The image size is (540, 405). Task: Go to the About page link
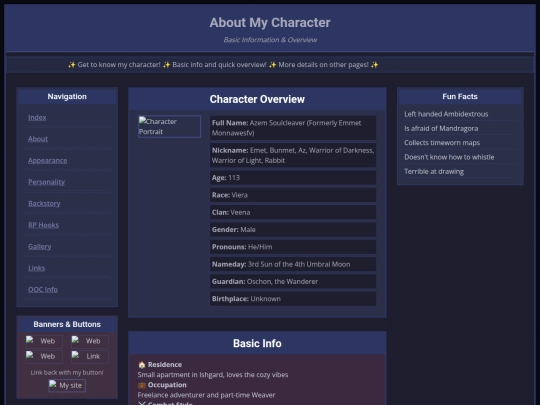coord(38,139)
